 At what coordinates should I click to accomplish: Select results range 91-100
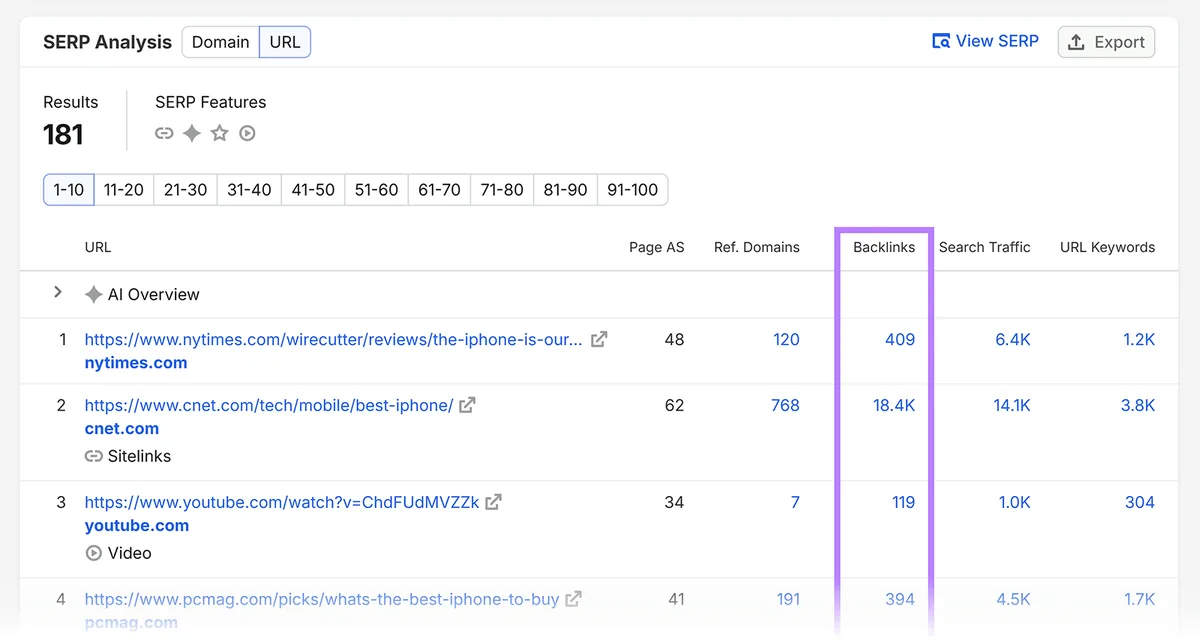click(633, 189)
